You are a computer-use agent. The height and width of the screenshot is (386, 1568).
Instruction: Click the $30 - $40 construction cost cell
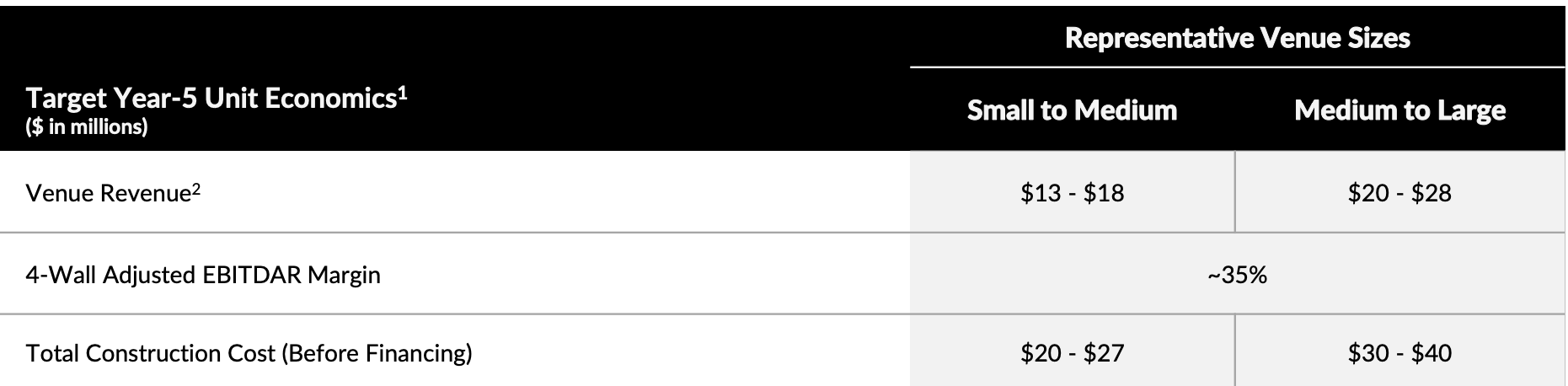[1399, 353]
